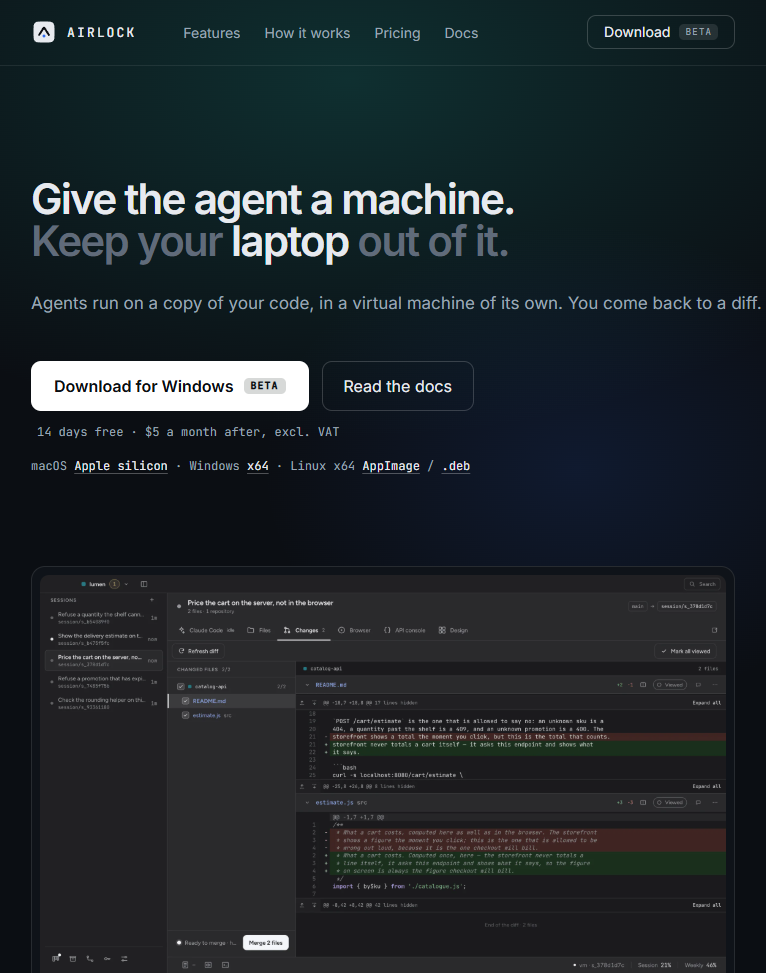
Task: Toggle the catalog-api repository checkbox
Action: coord(181,686)
